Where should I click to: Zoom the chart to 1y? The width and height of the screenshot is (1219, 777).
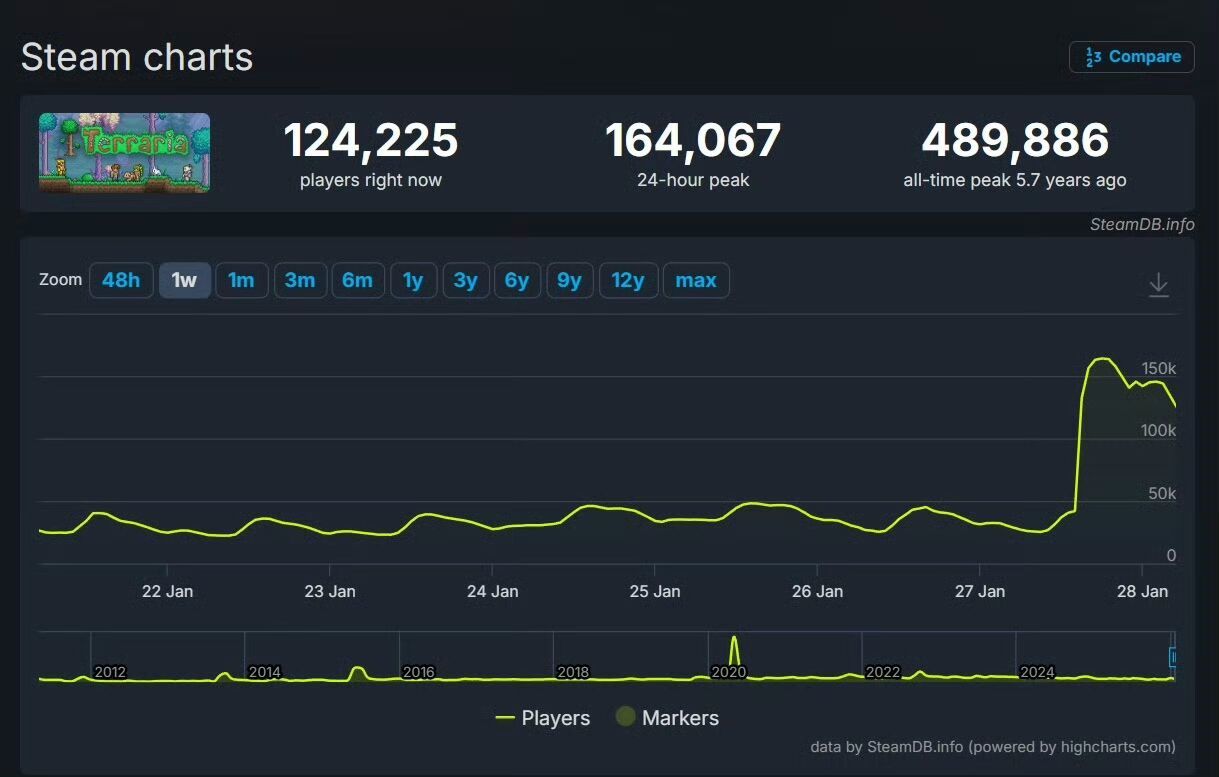413,280
